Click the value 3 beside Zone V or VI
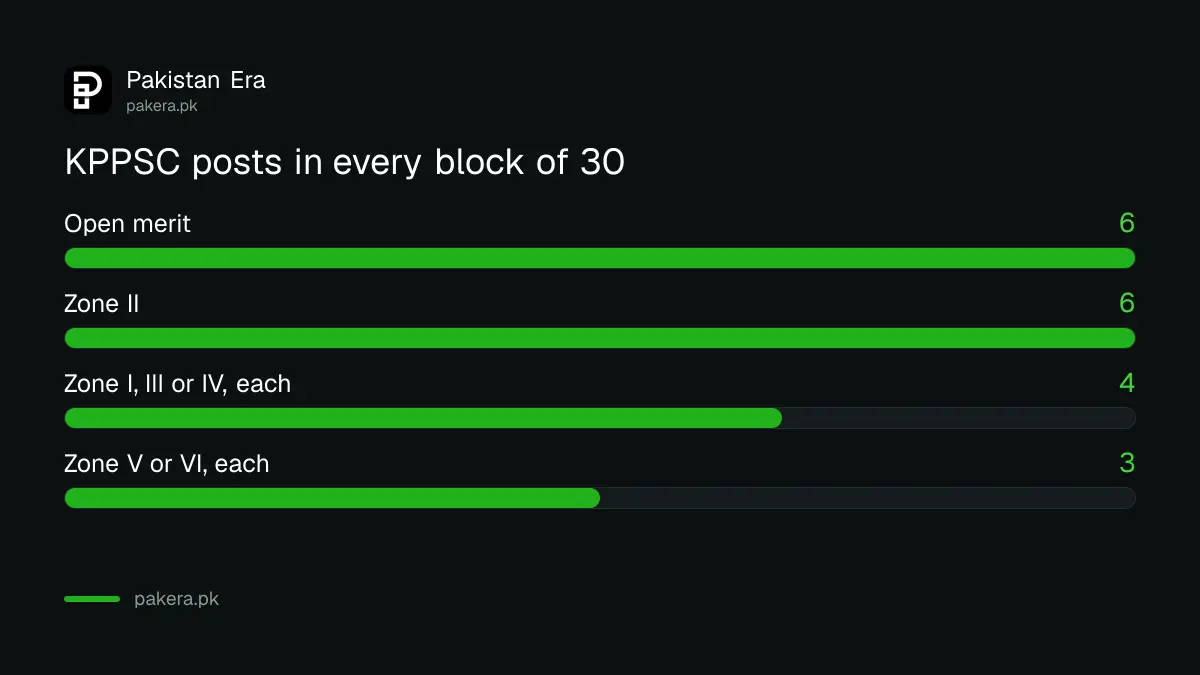 coord(1127,463)
